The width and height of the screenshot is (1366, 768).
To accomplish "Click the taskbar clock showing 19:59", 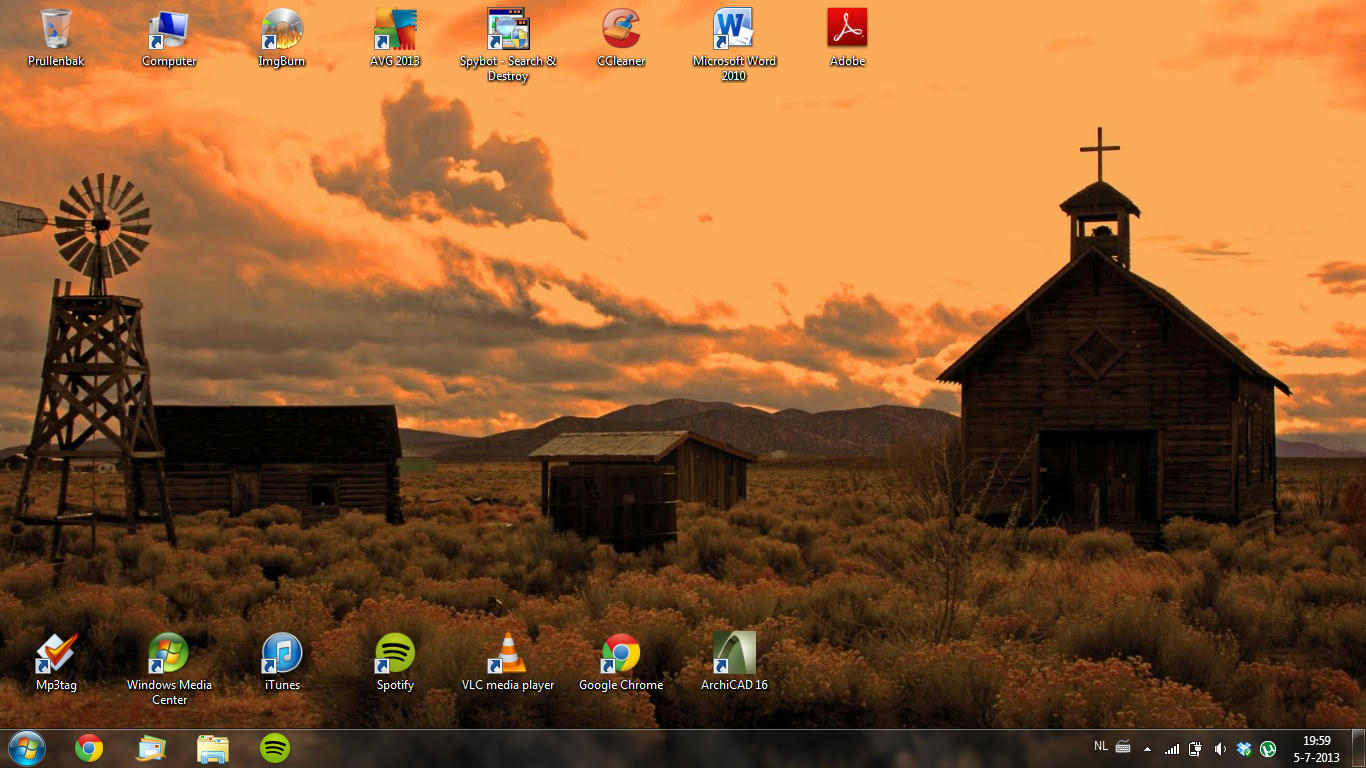I will [1316, 749].
